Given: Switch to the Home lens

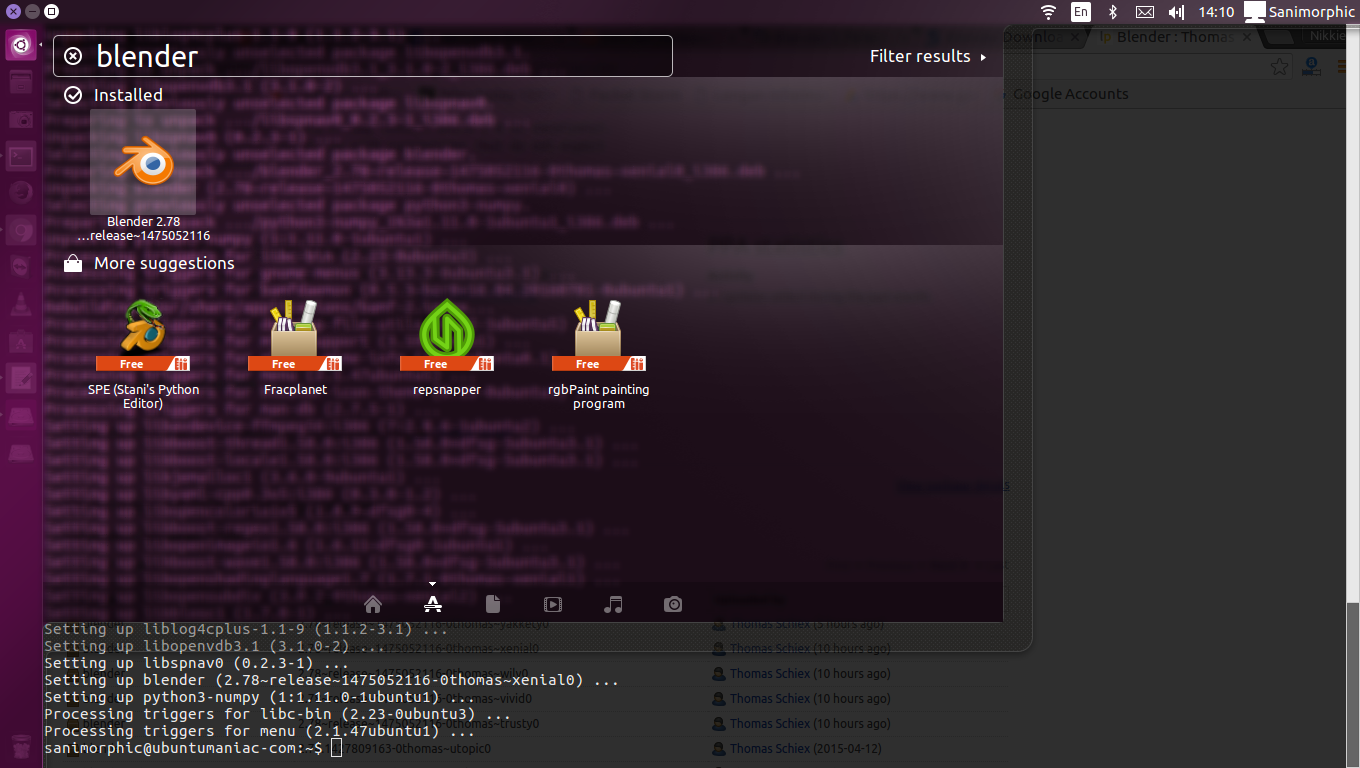Looking at the screenshot, I should (x=373, y=604).
